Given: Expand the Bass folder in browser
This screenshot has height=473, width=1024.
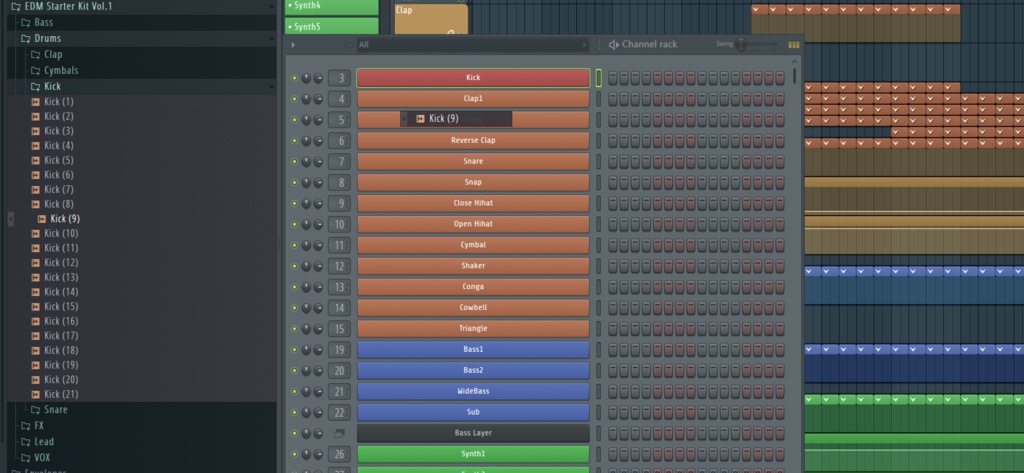Looking at the screenshot, I should 43,22.
